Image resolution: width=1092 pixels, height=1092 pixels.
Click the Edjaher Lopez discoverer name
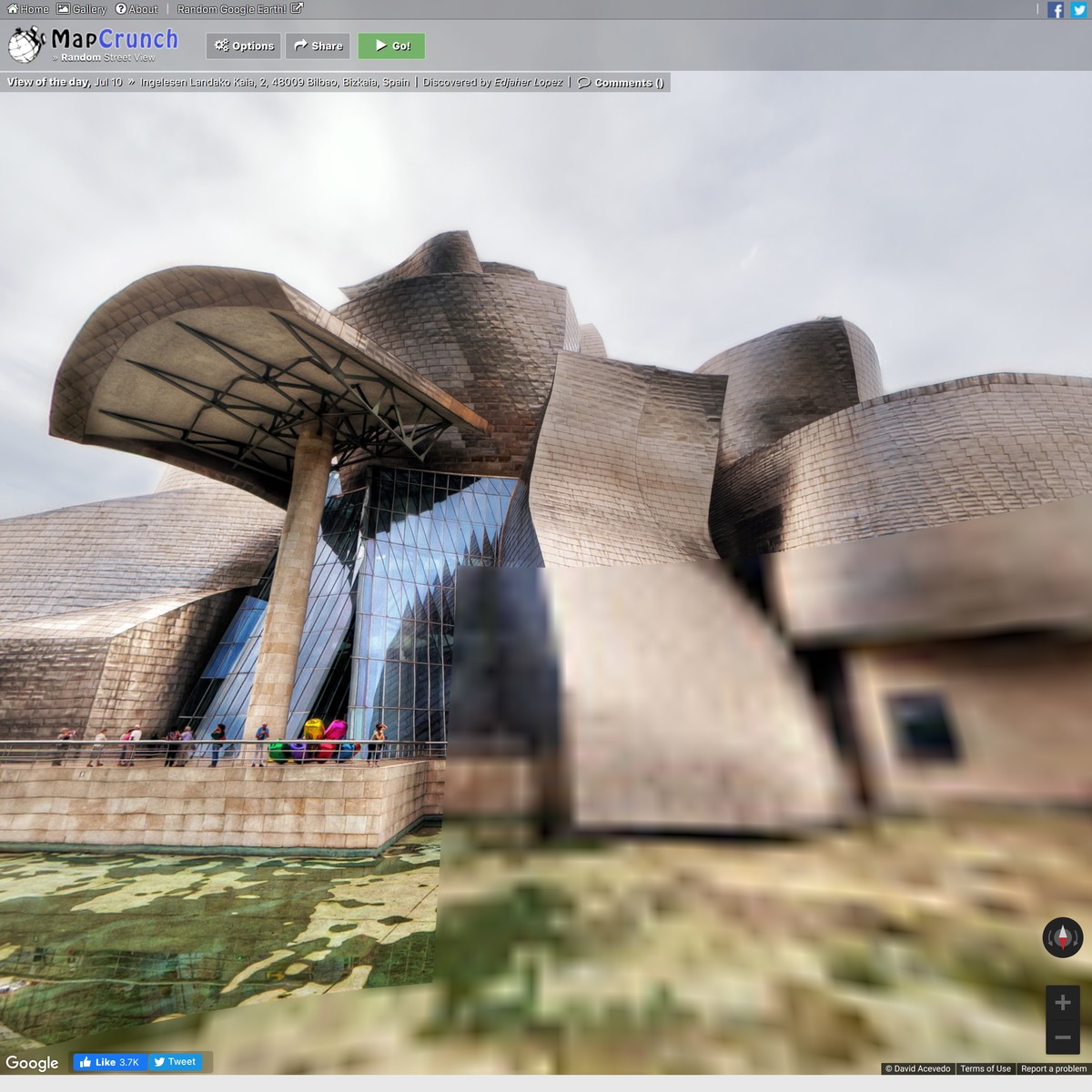[x=529, y=82]
